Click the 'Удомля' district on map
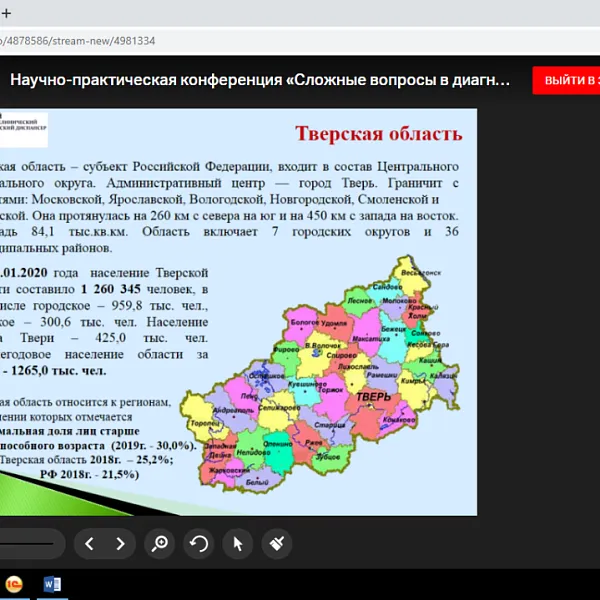 pos(334,323)
